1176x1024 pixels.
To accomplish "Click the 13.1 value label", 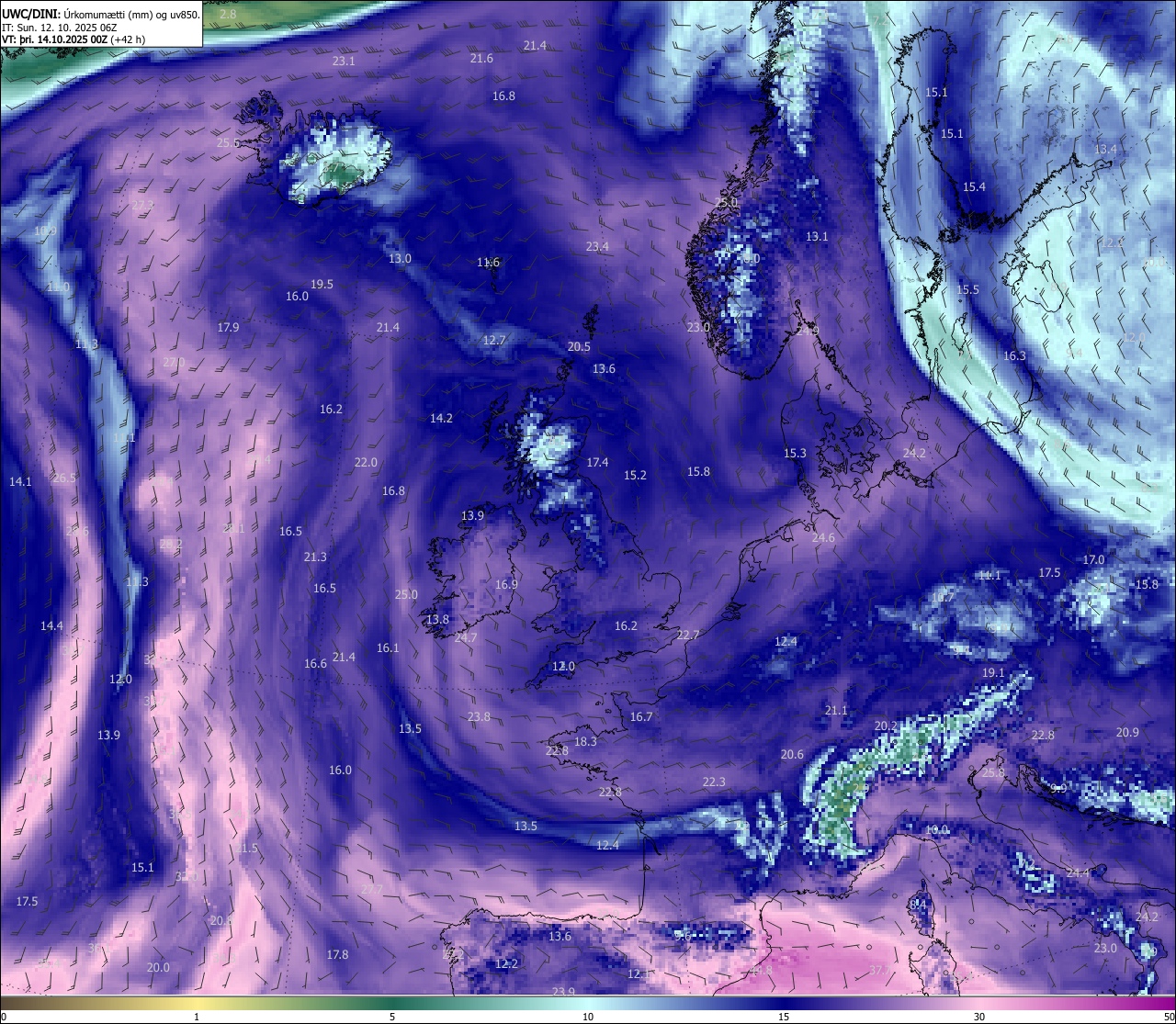I will click(x=817, y=236).
